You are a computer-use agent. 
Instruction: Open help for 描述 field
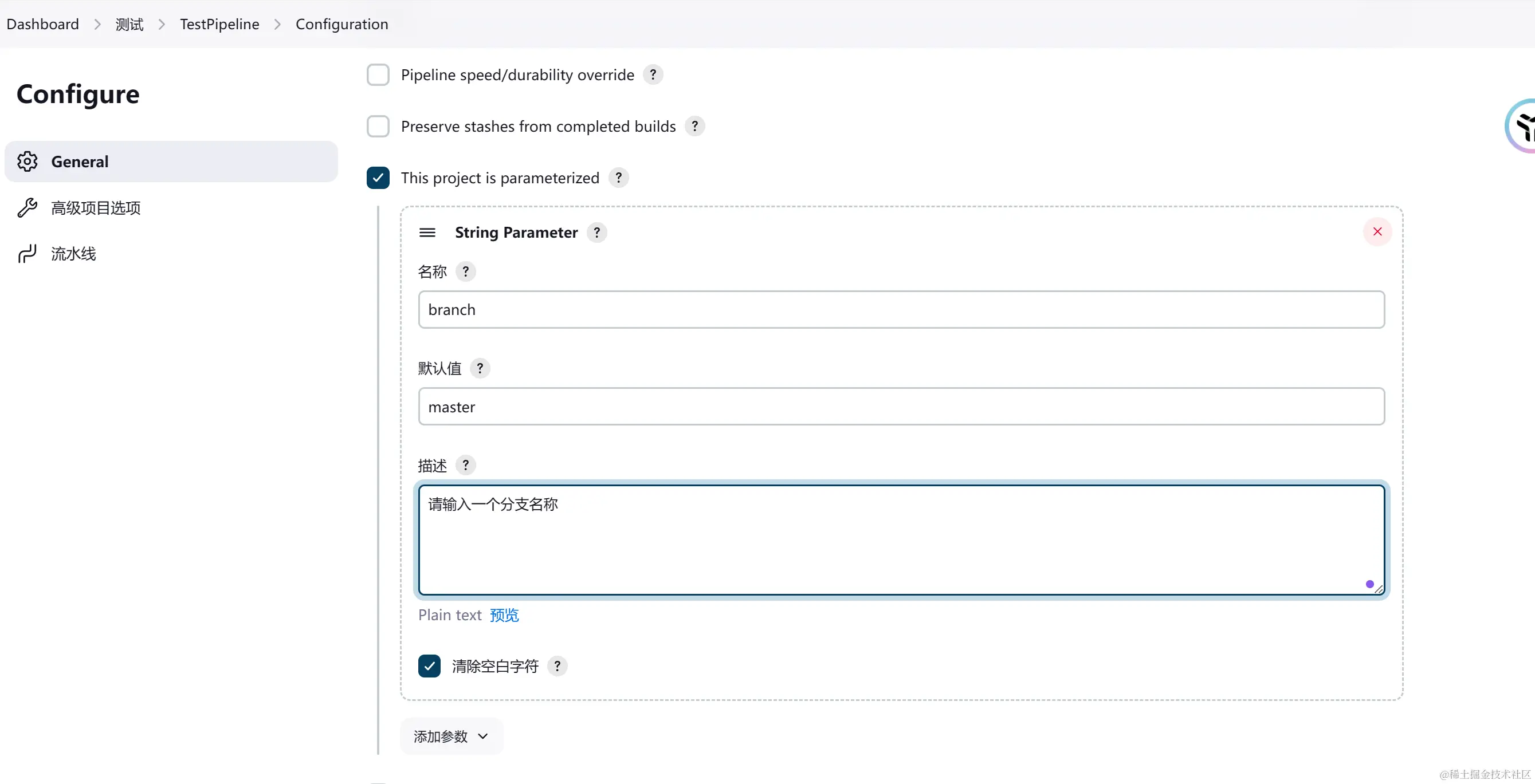(x=465, y=464)
